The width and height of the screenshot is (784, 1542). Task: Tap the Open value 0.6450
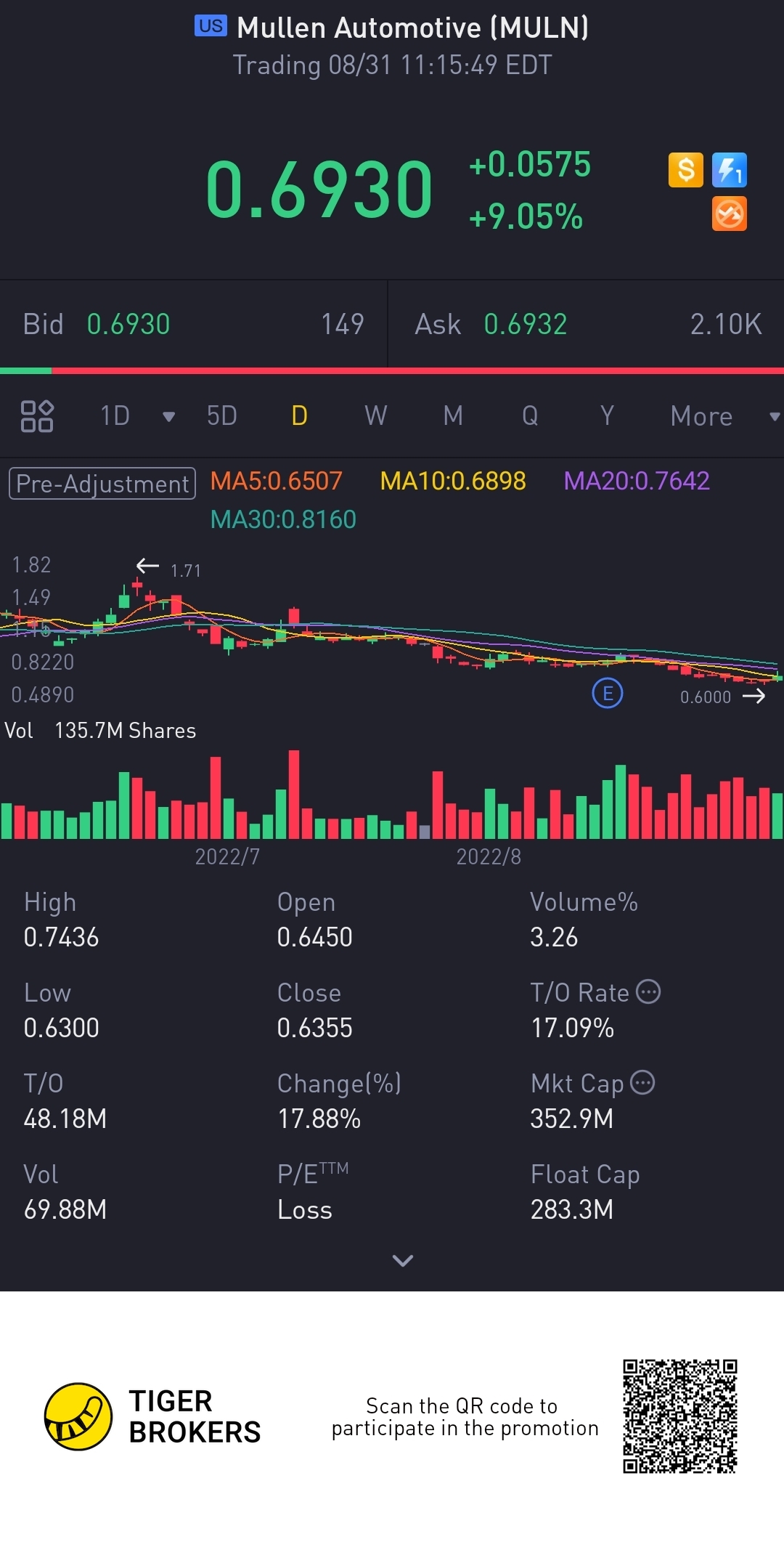[314, 937]
